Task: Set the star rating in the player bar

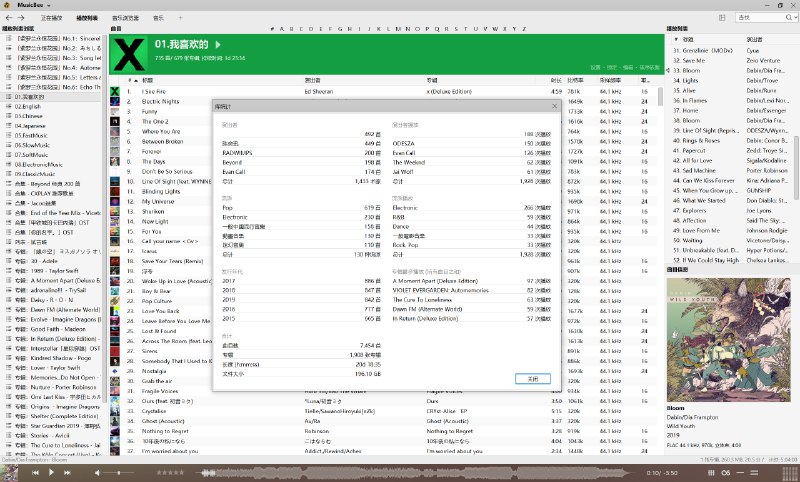Action: [170, 471]
